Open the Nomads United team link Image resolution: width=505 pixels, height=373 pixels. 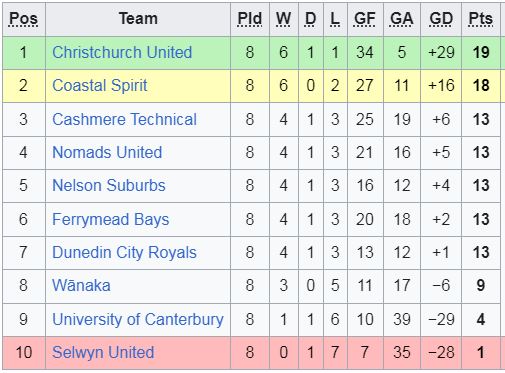[x=107, y=152]
